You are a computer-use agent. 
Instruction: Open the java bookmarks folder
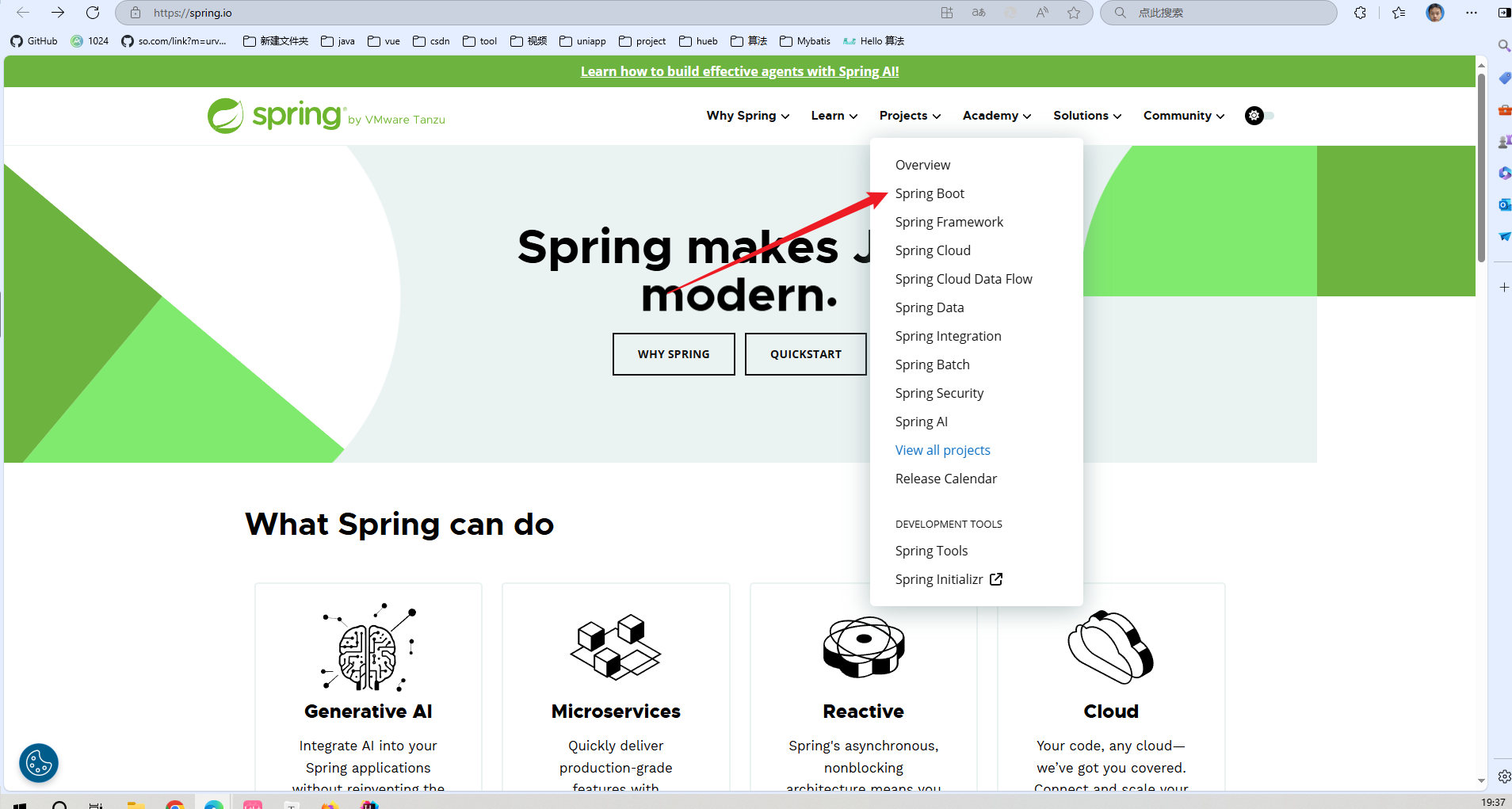point(338,41)
